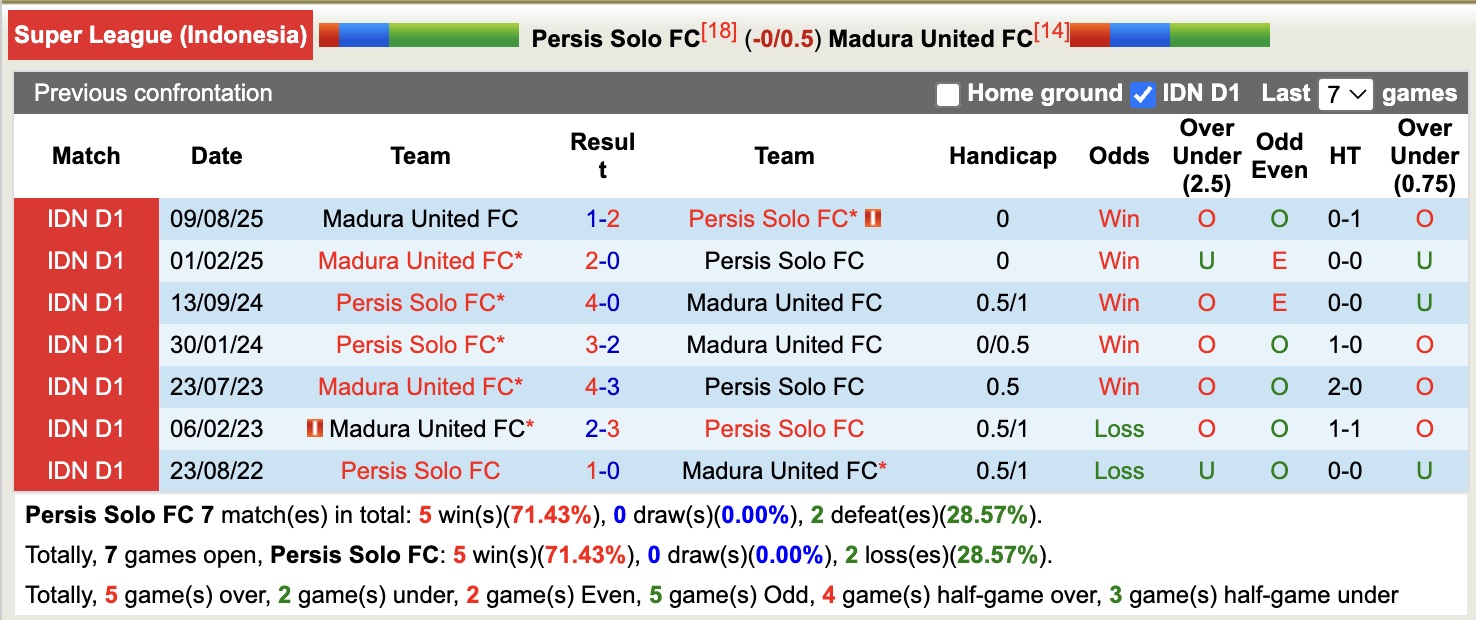Open the Last games count dropdown
Viewport: 1476px width, 620px height.
(x=1346, y=93)
